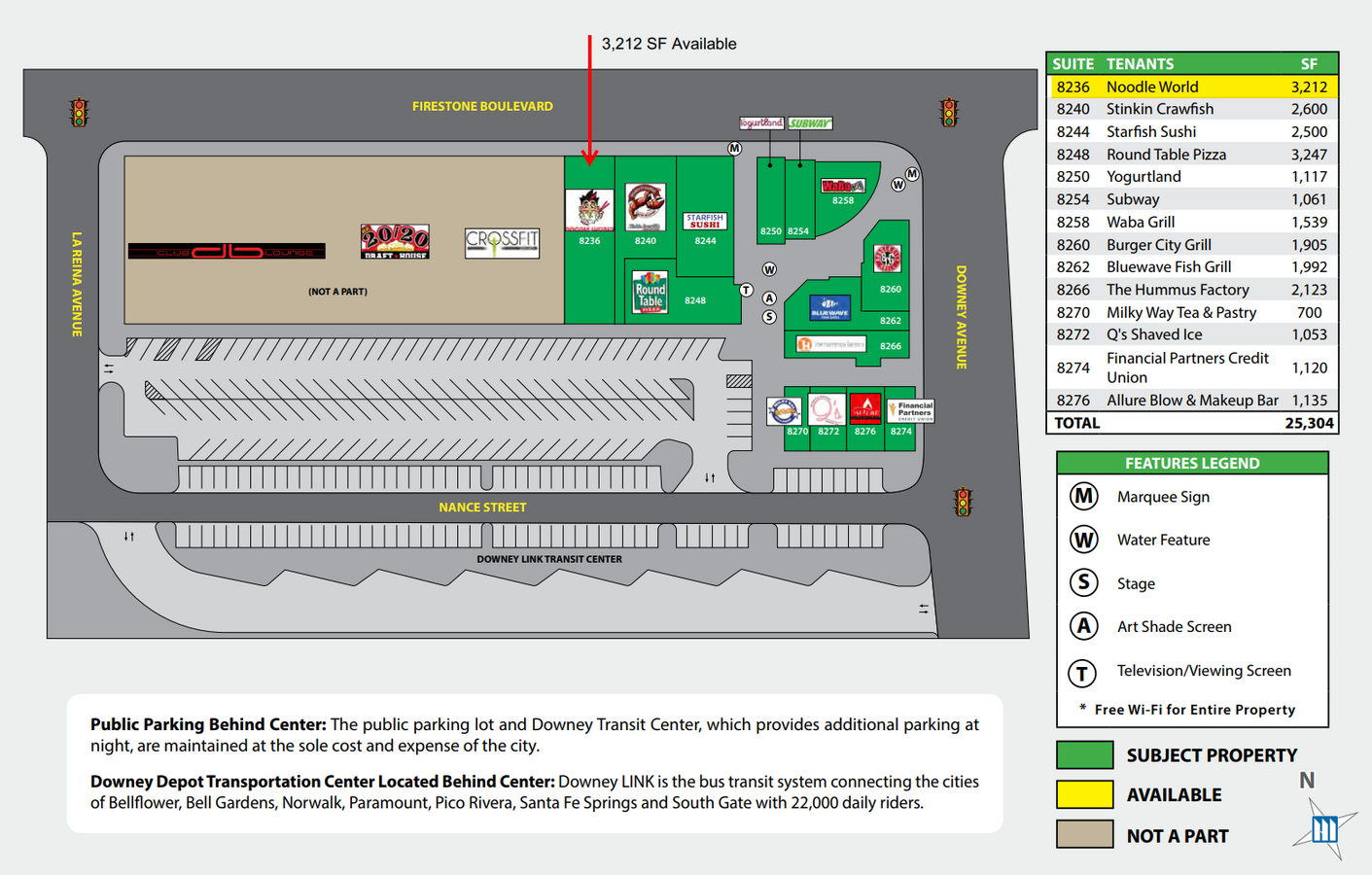
Task: Select the yellow Available swatch
Action: point(1085,794)
